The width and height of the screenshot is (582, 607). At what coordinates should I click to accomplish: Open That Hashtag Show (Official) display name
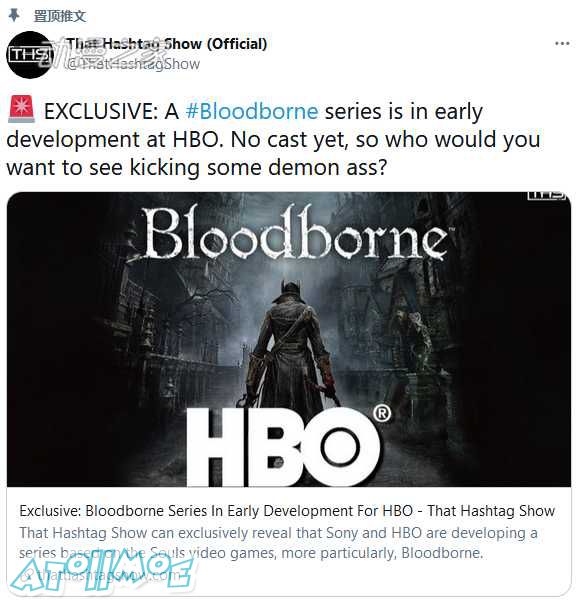pos(167,44)
